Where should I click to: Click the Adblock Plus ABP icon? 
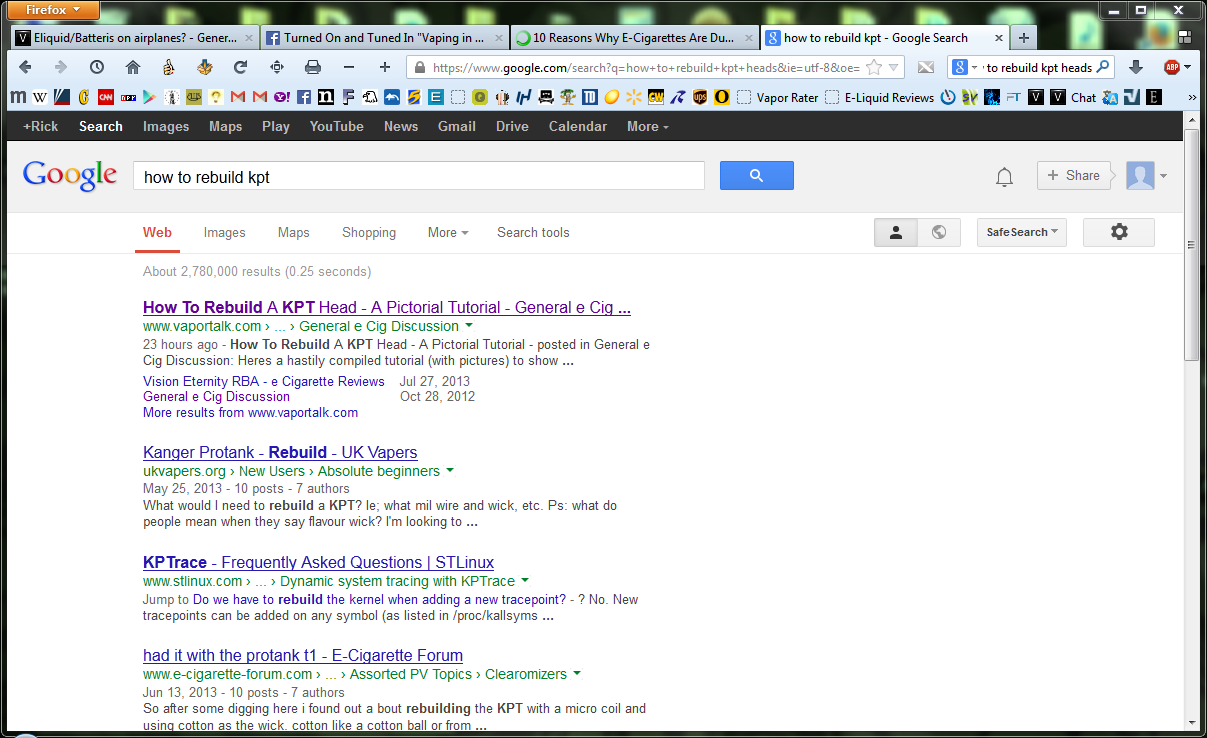point(1171,67)
